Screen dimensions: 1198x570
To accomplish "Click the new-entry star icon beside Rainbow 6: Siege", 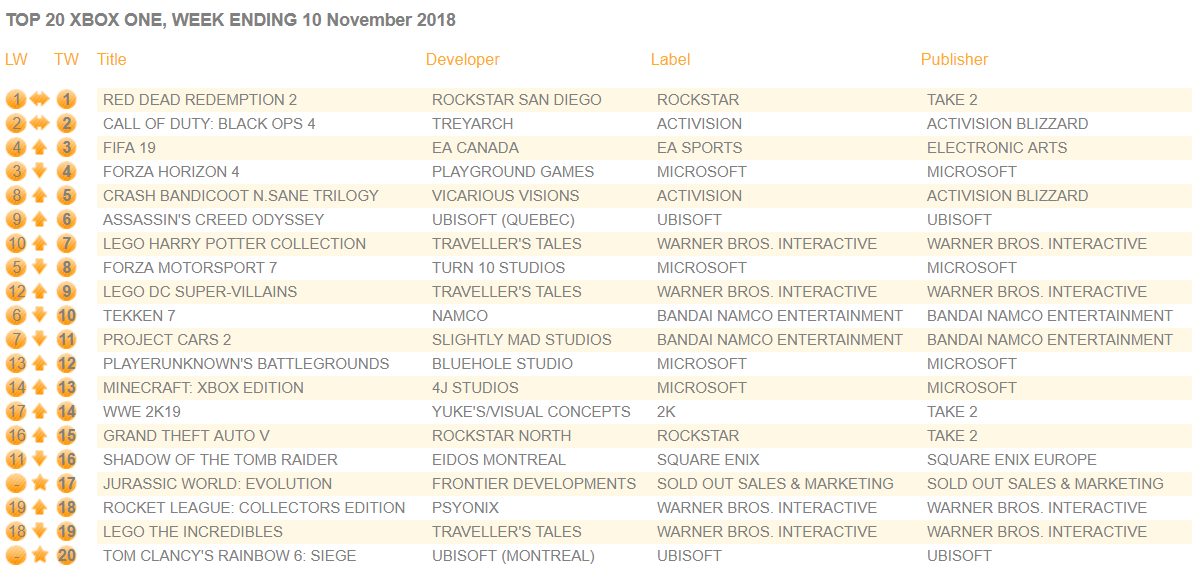I will pos(40,555).
